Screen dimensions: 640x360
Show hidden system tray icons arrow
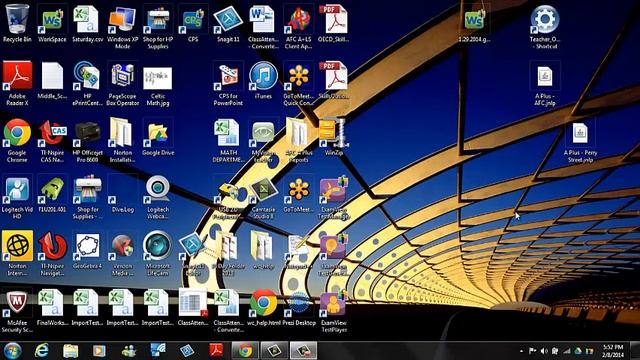(x=521, y=351)
